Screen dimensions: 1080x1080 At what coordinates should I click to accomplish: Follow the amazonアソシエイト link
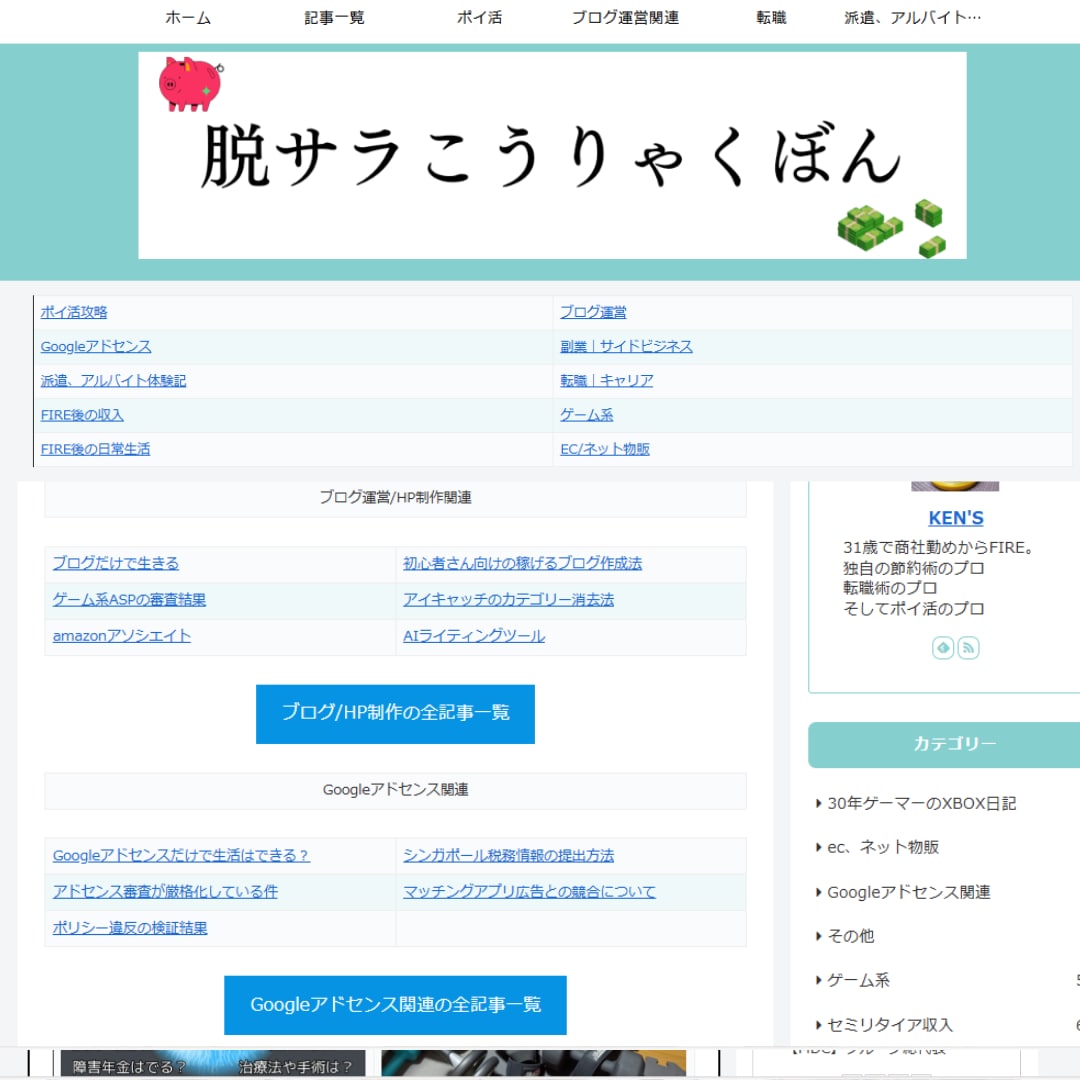point(122,636)
